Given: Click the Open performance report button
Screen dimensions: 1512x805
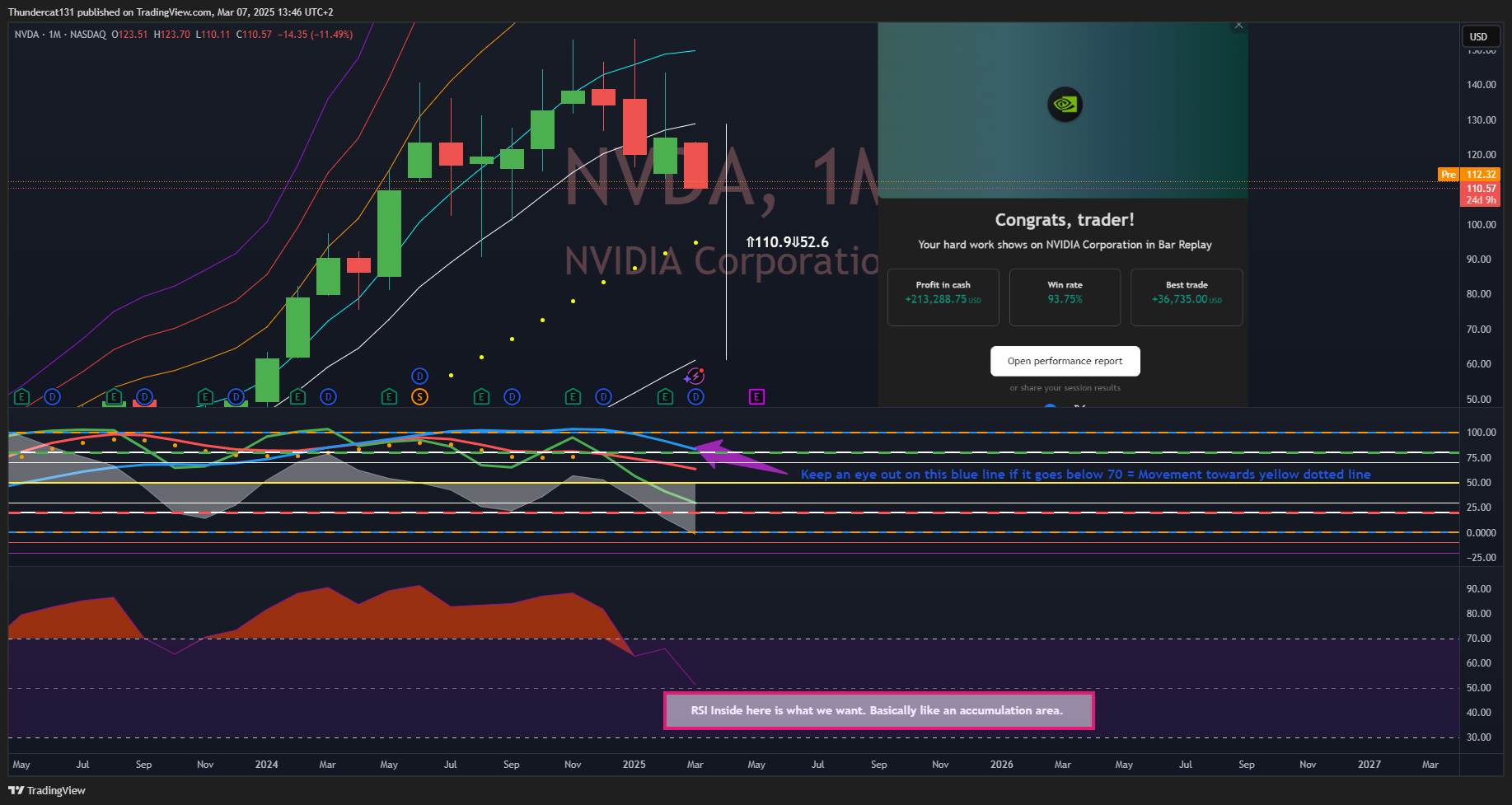Looking at the screenshot, I should click(x=1065, y=361).
